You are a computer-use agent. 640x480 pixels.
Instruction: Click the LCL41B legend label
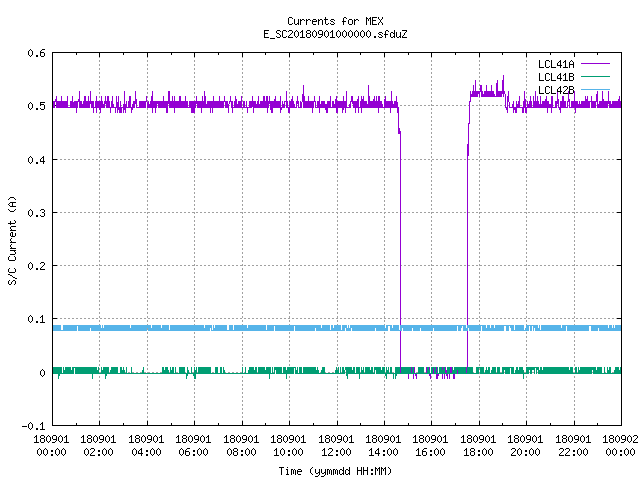pyautogui.click(x=556, y=77)
